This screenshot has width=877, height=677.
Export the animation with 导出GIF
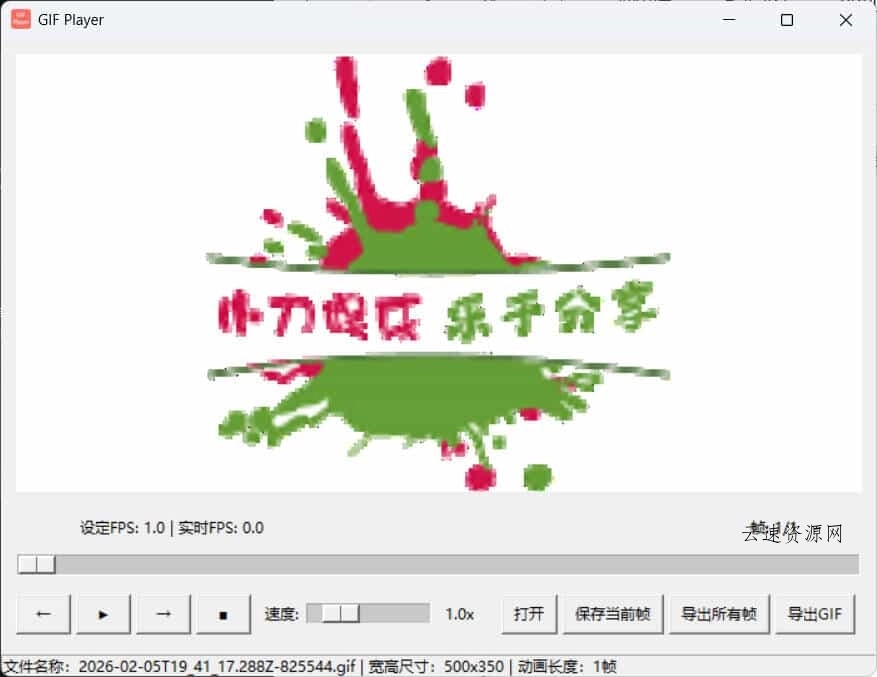816,614
